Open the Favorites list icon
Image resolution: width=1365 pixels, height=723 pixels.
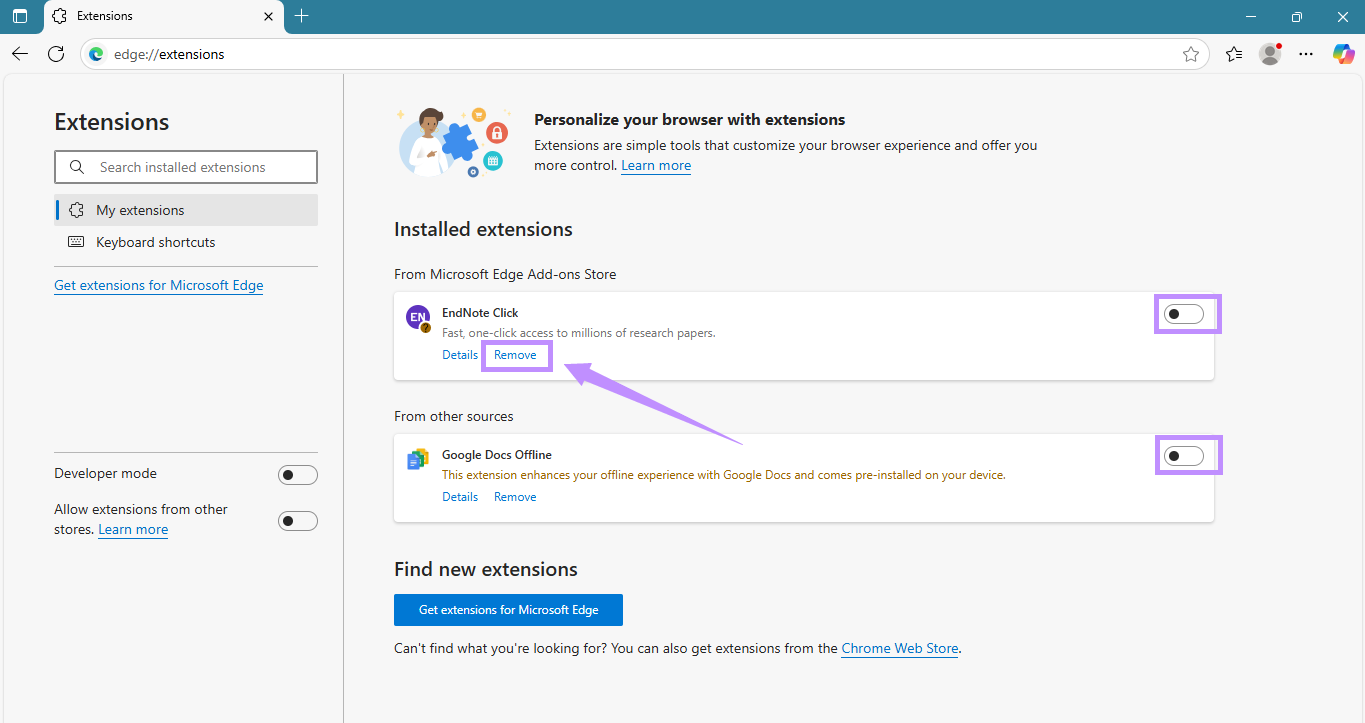point(1234,54)
